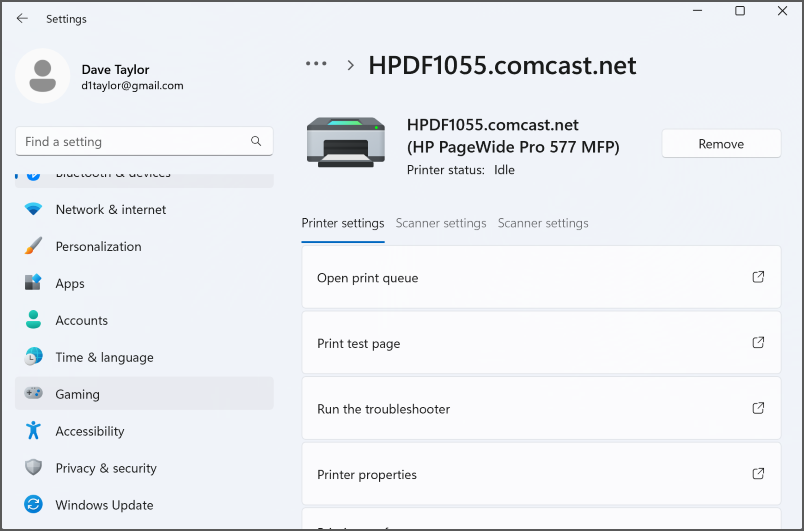Image resolution: width=804 pixels, height=531 pixels.
Task: Open Network & internet via its Wi-Fi icon
Action: coord(33,209)
